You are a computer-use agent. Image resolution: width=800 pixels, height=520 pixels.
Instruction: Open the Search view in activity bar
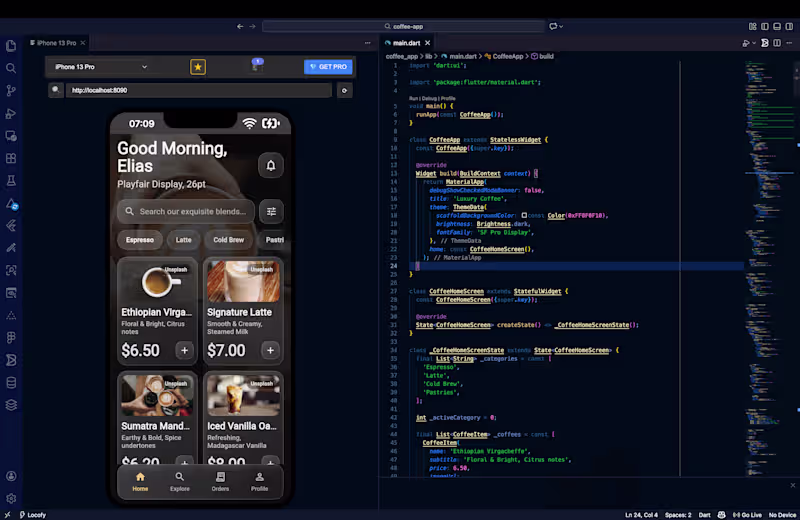tap(11, 68)
